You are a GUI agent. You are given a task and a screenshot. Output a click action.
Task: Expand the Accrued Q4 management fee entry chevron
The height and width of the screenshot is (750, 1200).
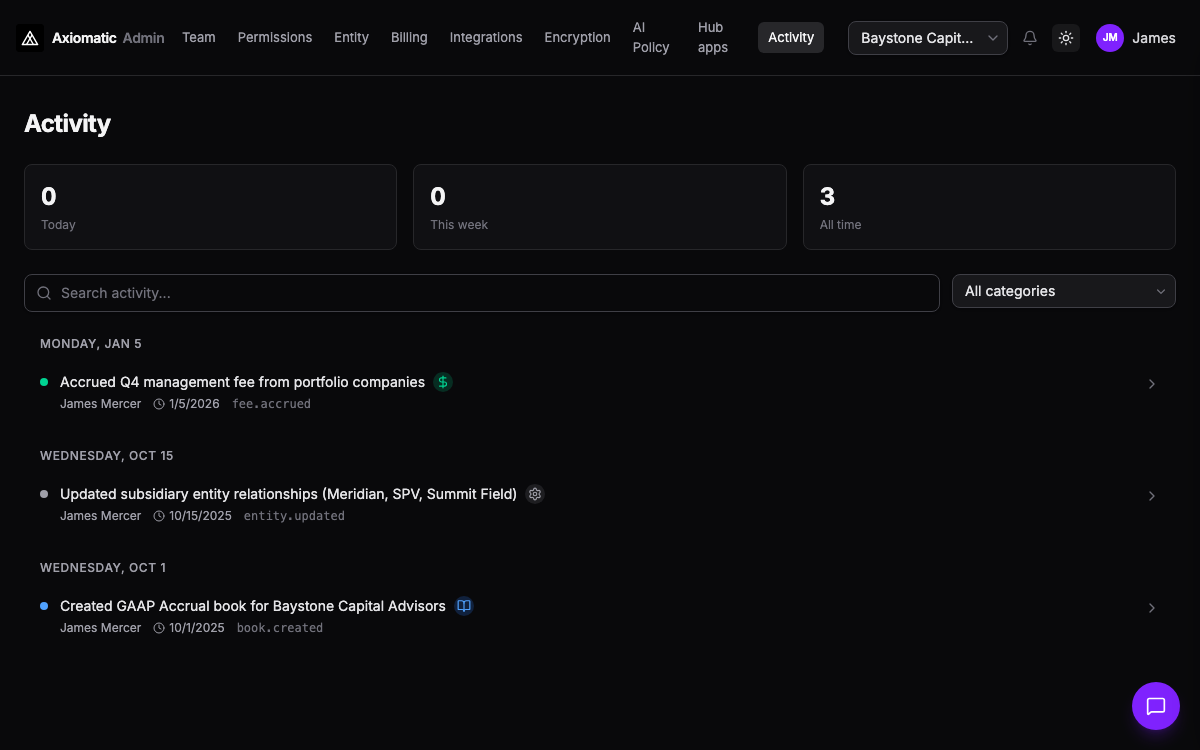click(x=1151, y=384)
